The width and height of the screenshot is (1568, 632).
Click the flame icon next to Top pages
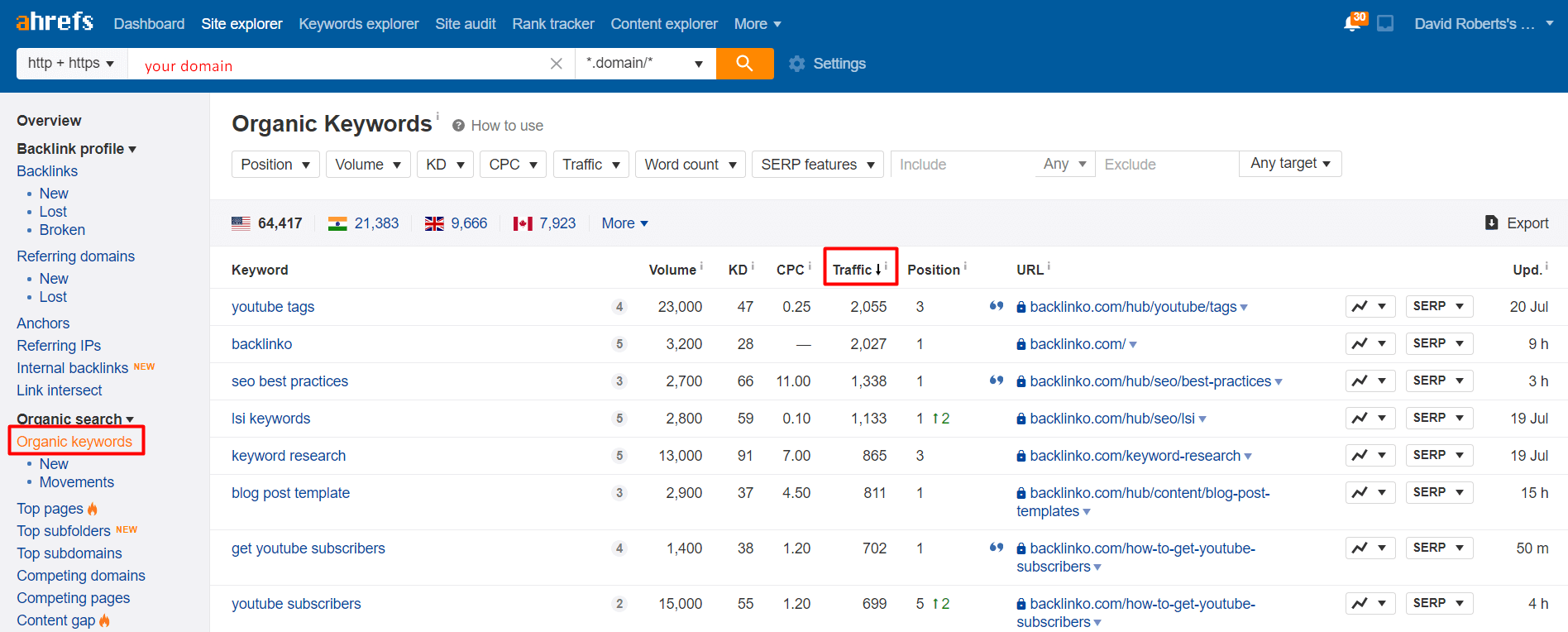pos(93,508)
